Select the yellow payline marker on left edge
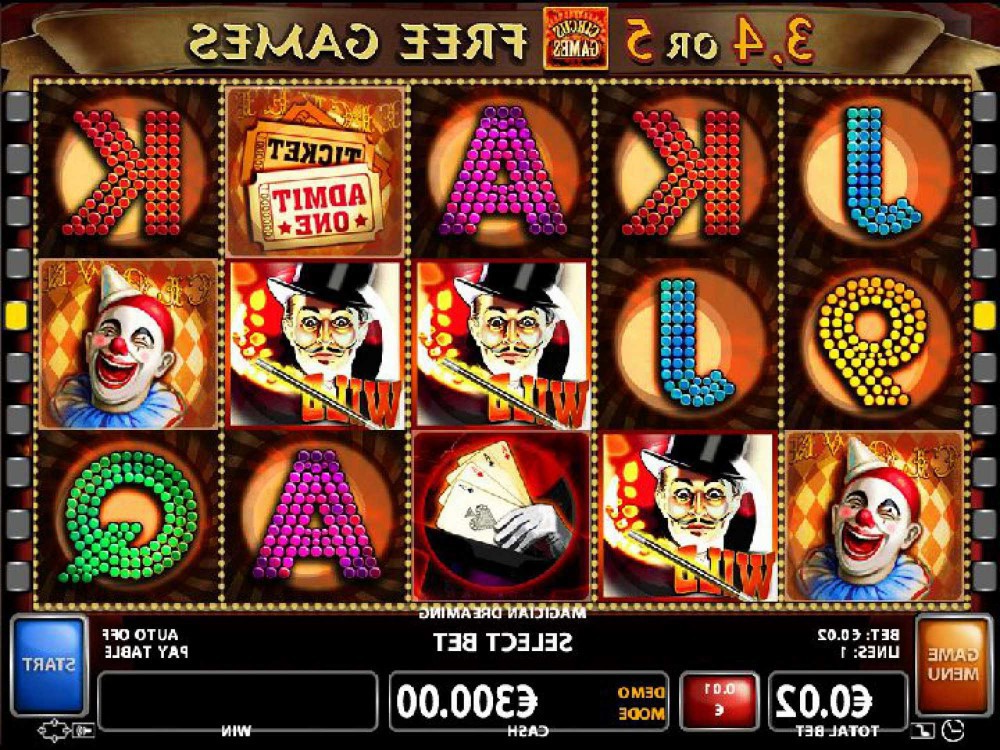1000x750 pixels. [16, 315]
